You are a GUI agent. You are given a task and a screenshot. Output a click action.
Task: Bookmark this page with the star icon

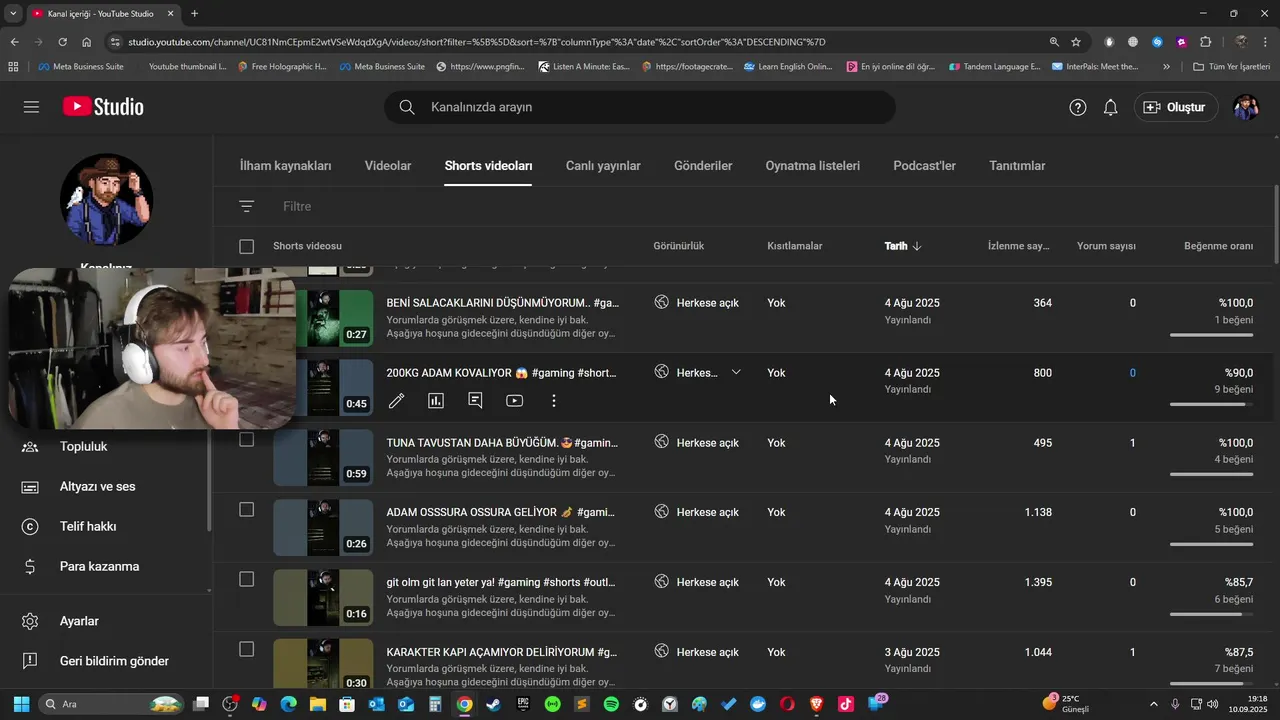point(1076,42)
